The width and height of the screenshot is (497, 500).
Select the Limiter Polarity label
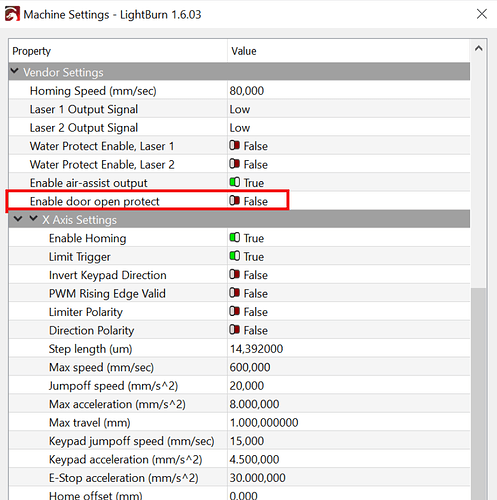click(x=86, y=312)
